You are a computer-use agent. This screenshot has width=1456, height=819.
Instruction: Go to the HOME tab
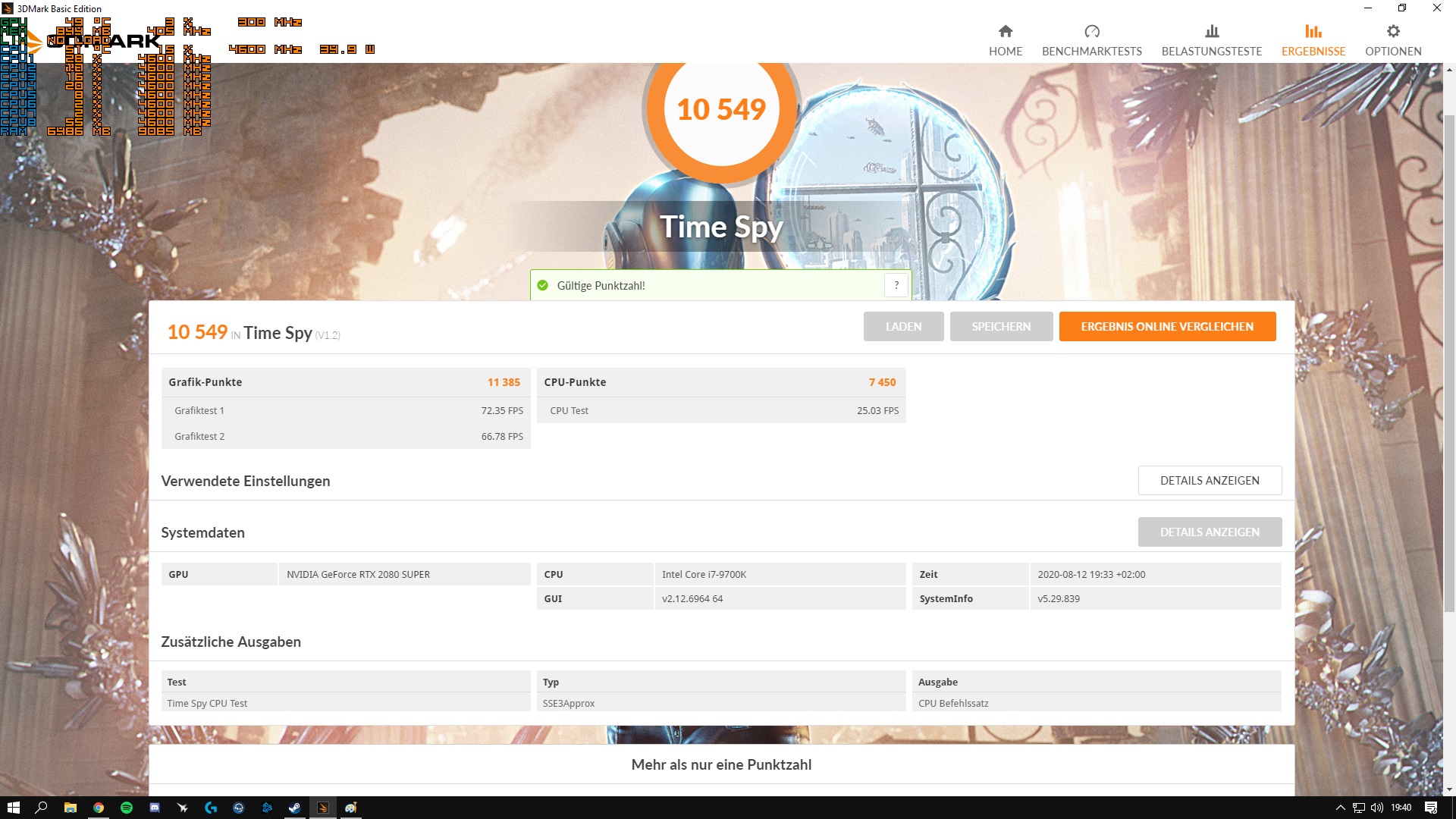click(x=1005, y=40)
